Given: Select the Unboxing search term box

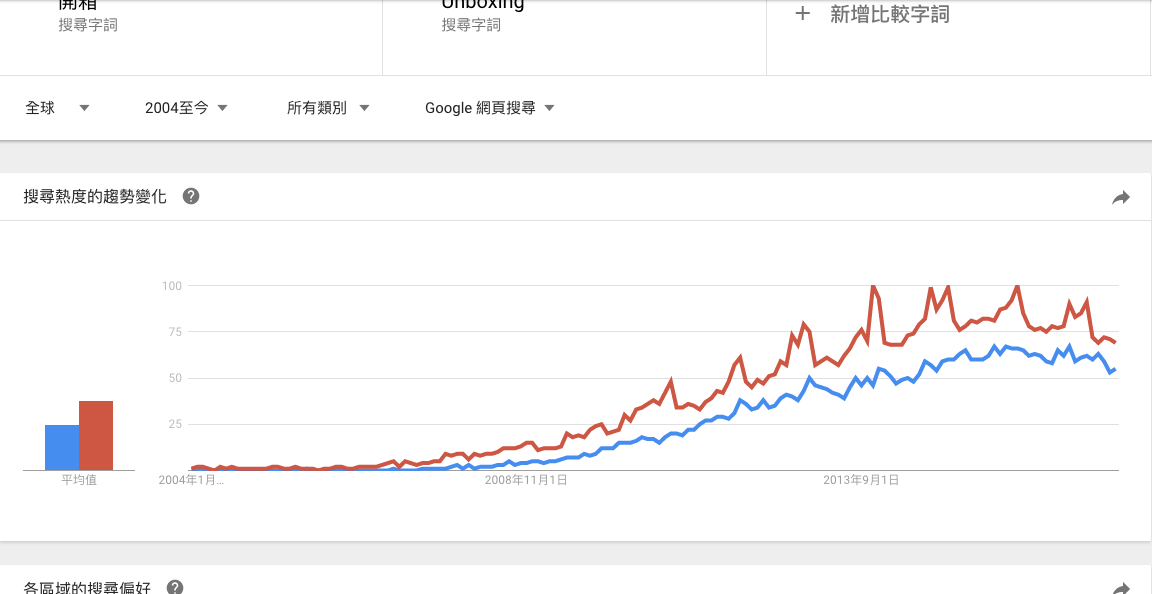Looking at the screenshot, I should click(x=575, y=37).
